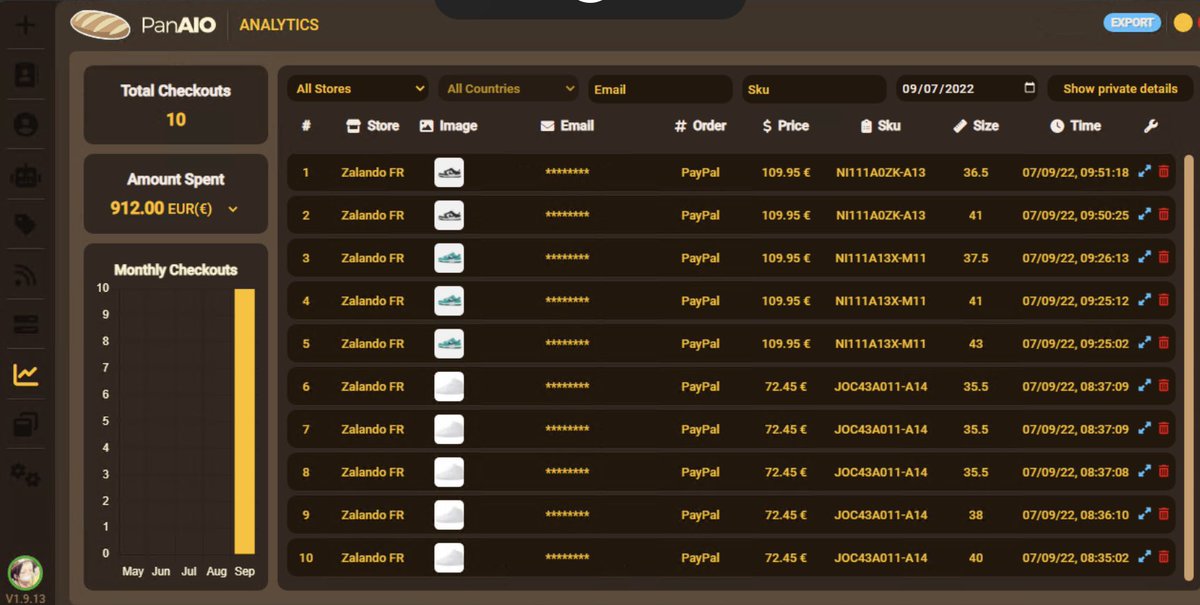This screenshot has height=605, width=1200.
Task: Open the All Stores dropdown
Action: point(359,89)
